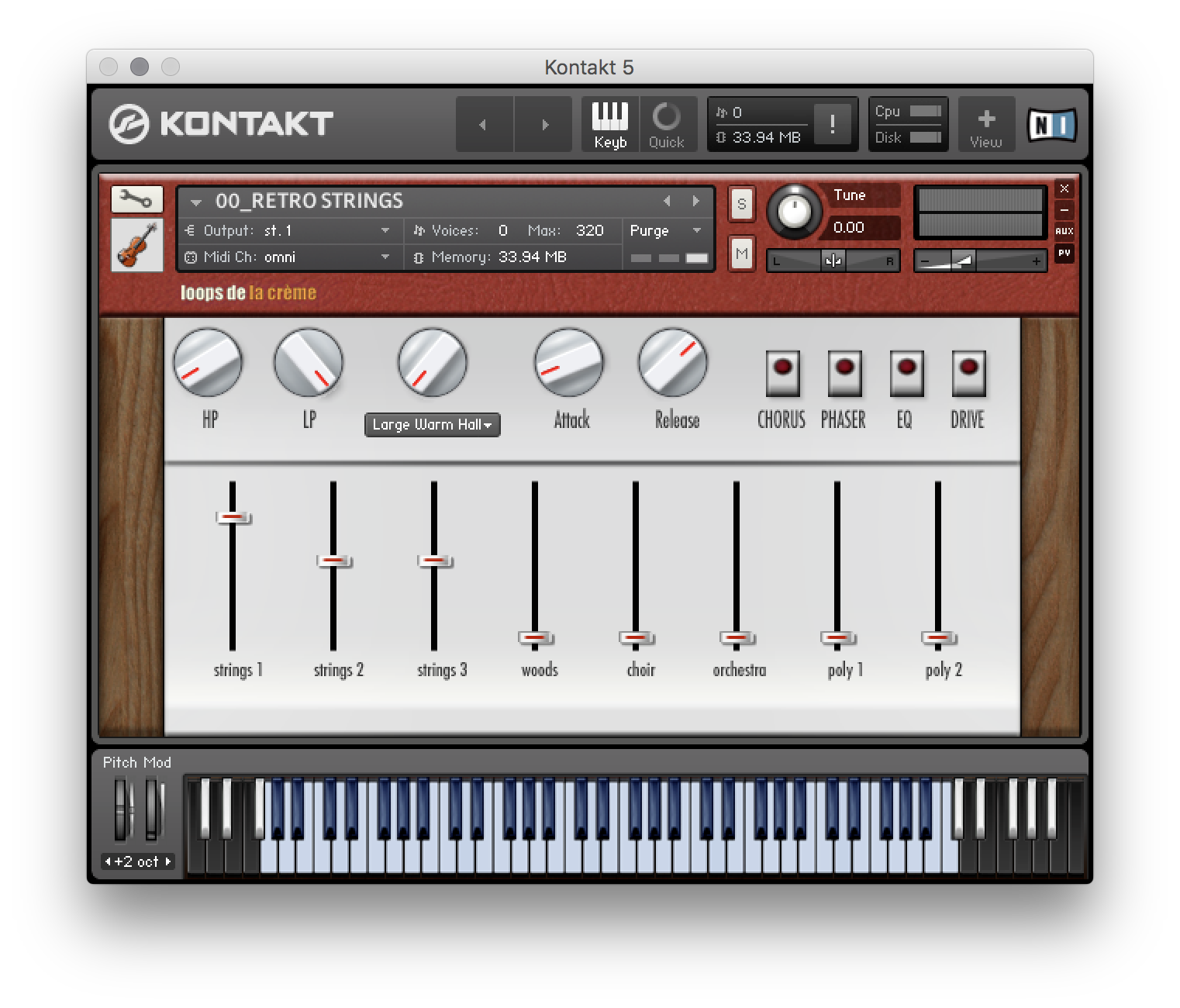Click the HP filter knob
This screenshot has width=1180, height=1008.
[208, 363]
